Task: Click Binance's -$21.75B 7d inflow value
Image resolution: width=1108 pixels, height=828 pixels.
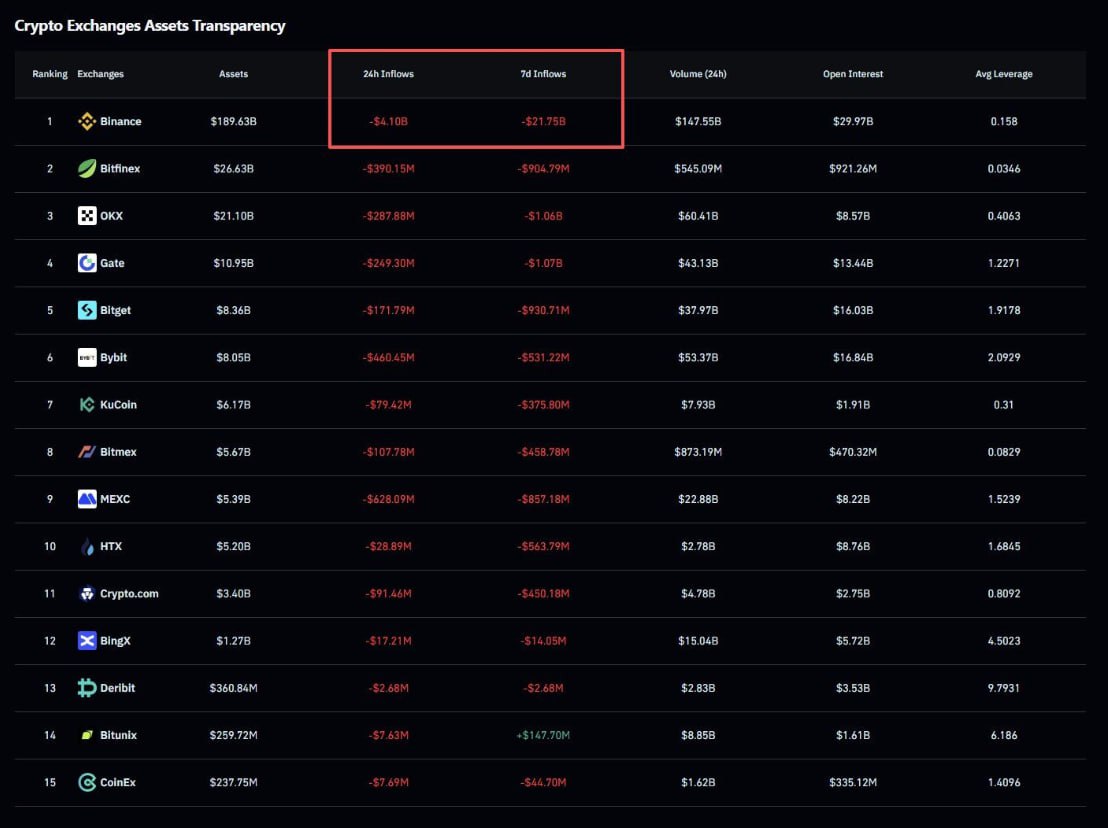Action: tap(543, 122)
